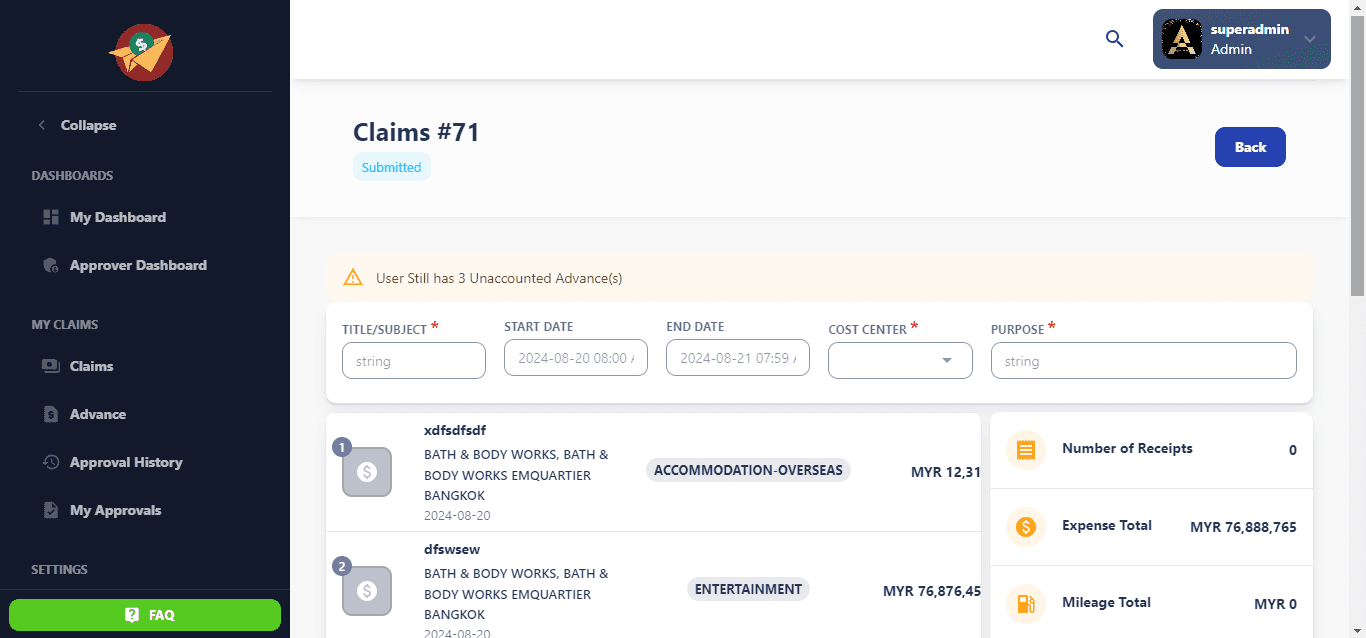Screen dimensions: 1366x638
Task: Click the xdfsdfsdf expense dollar thumbnail
Action: tap(367, 473)
